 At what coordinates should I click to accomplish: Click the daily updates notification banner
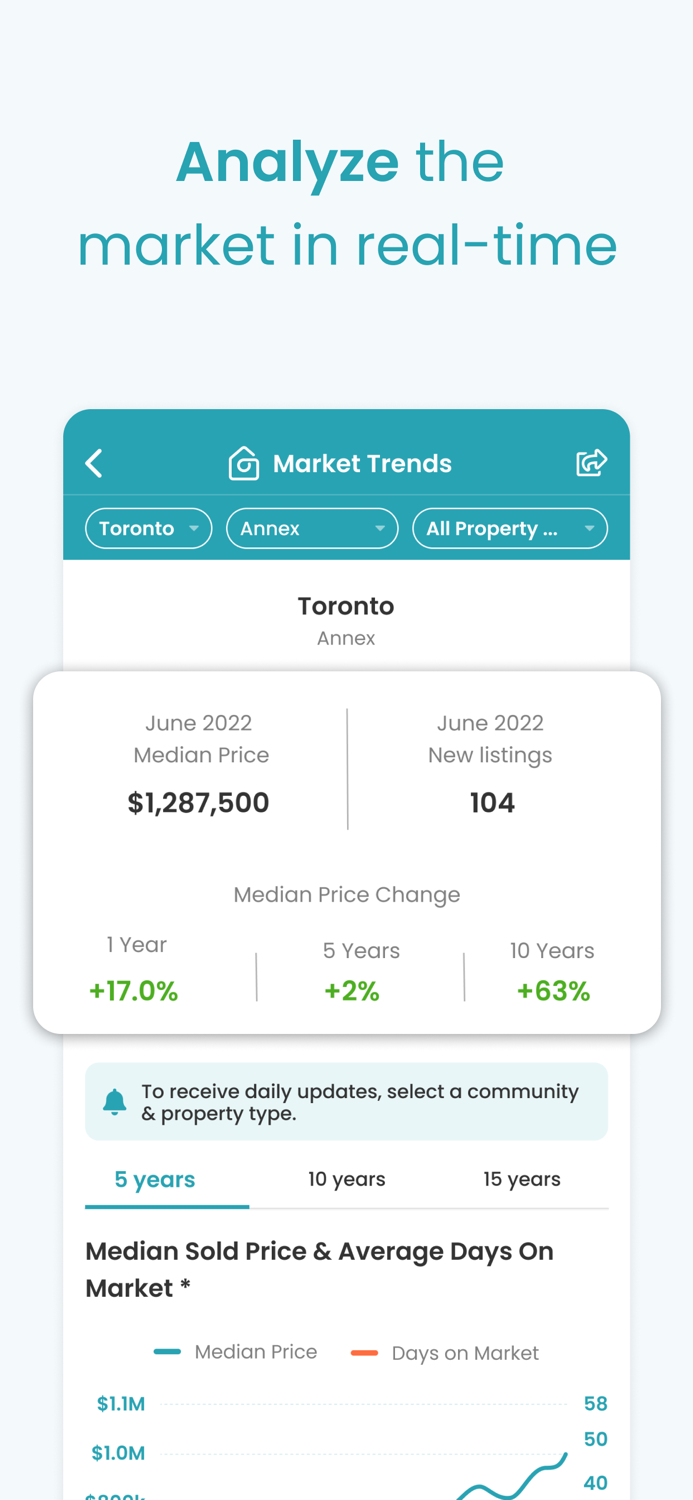[346, 1101]
